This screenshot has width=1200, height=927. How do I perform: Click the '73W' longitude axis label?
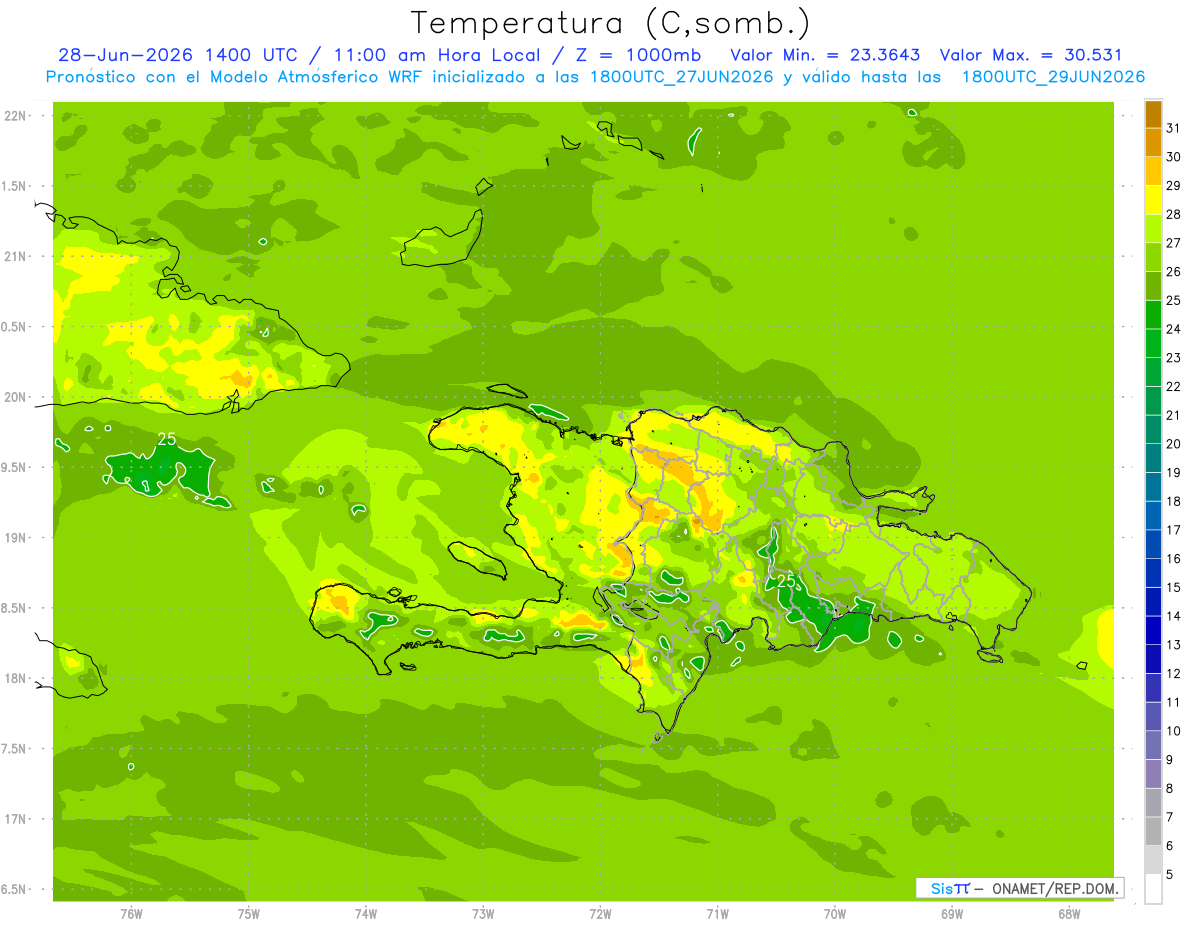click(483, 914)
